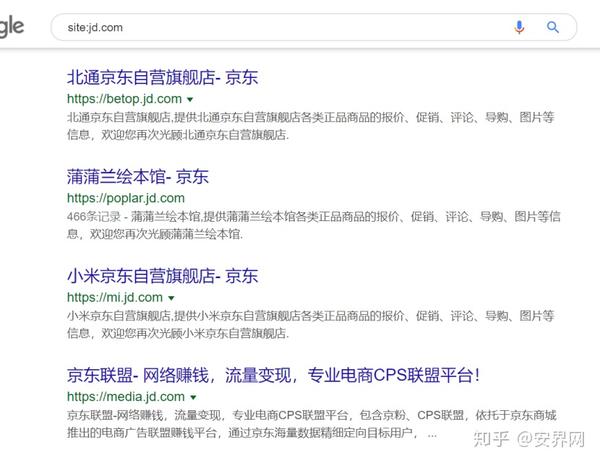Click the https://betop.jd.com URL text
The width and height of the screenshot is (600, 463).
[x=124, y=99]
